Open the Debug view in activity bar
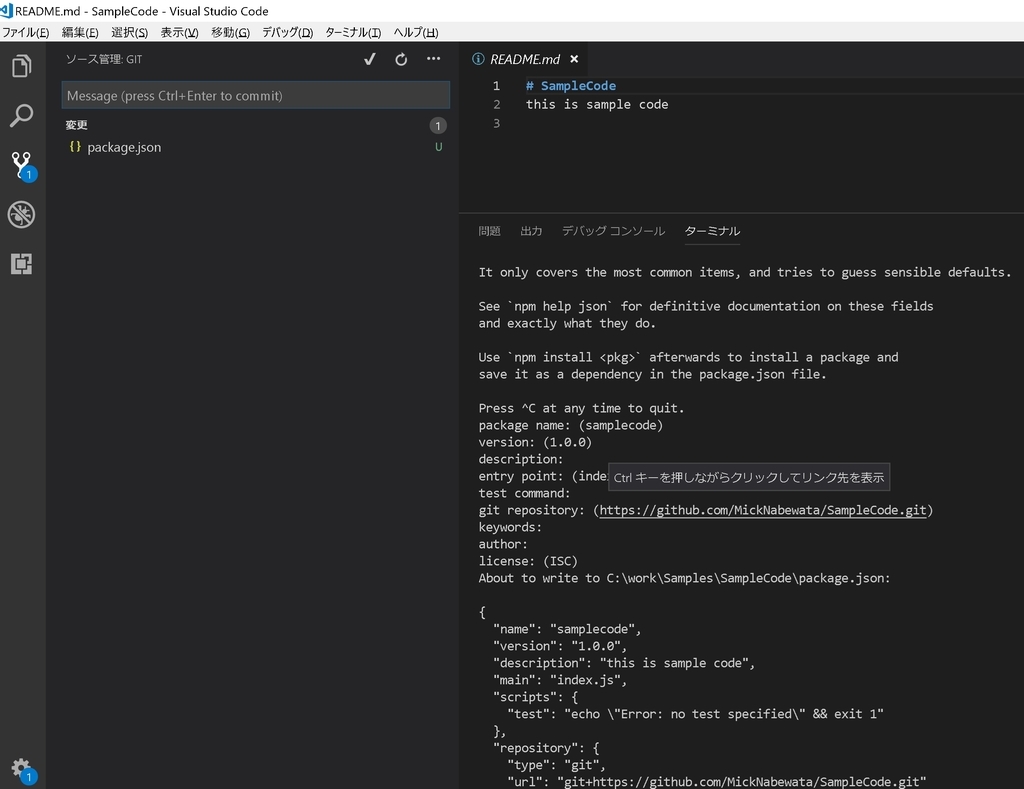This screenshot has width=1024, height=789. point(22,214)
